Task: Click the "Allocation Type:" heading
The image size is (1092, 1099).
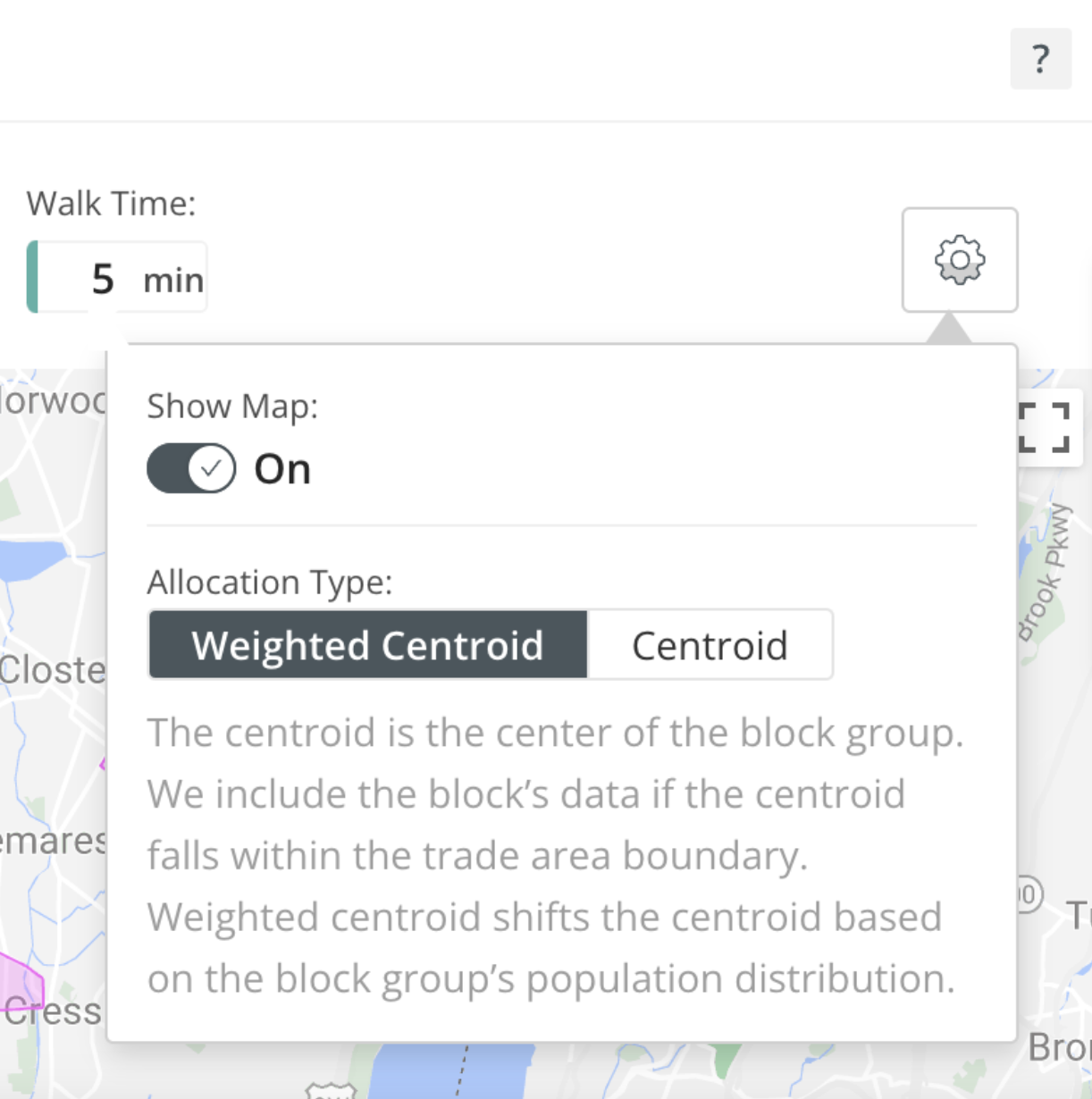Action: [x=269, y=583]
